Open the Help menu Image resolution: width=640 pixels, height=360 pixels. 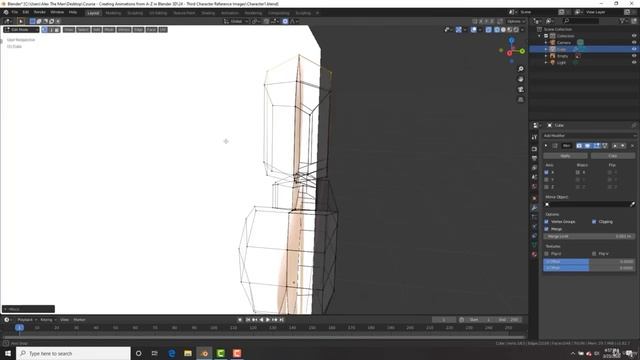click(73, 12)
